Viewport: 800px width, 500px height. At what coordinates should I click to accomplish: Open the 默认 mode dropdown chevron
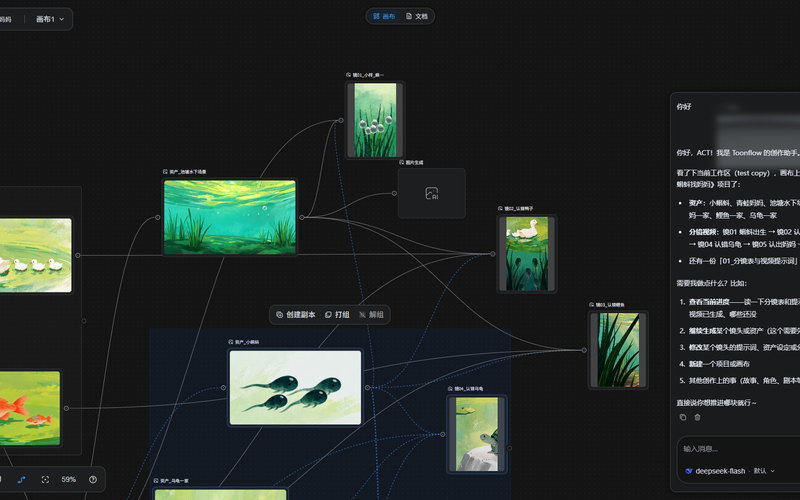click(772, 471)
